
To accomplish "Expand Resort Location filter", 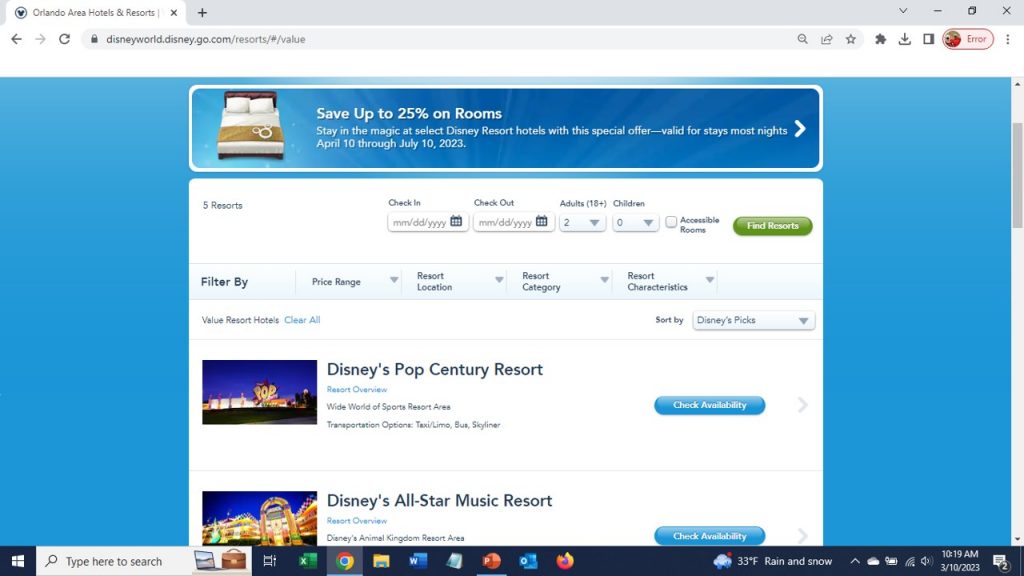I will (x=460, y=281).
